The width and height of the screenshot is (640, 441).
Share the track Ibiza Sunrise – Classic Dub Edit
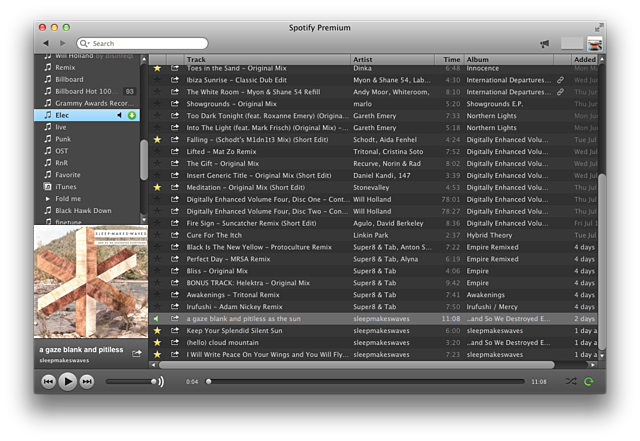[175, 80]
